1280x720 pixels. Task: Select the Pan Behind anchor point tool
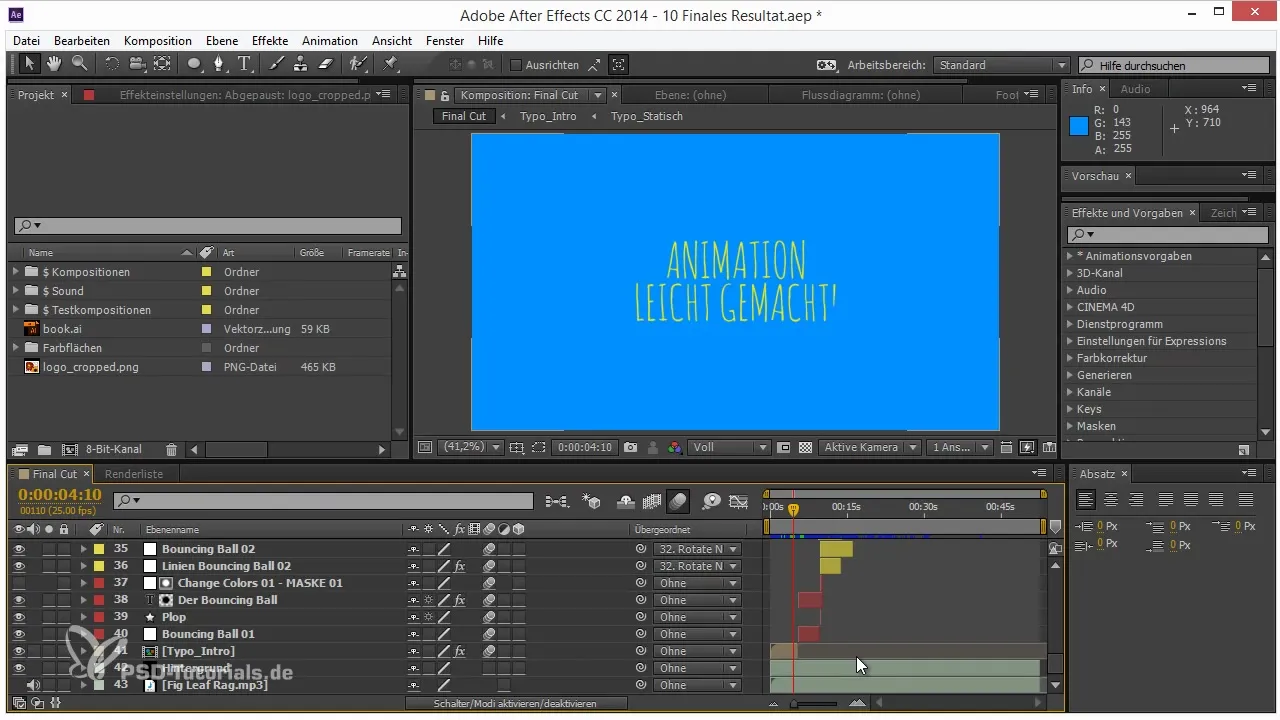162,64
